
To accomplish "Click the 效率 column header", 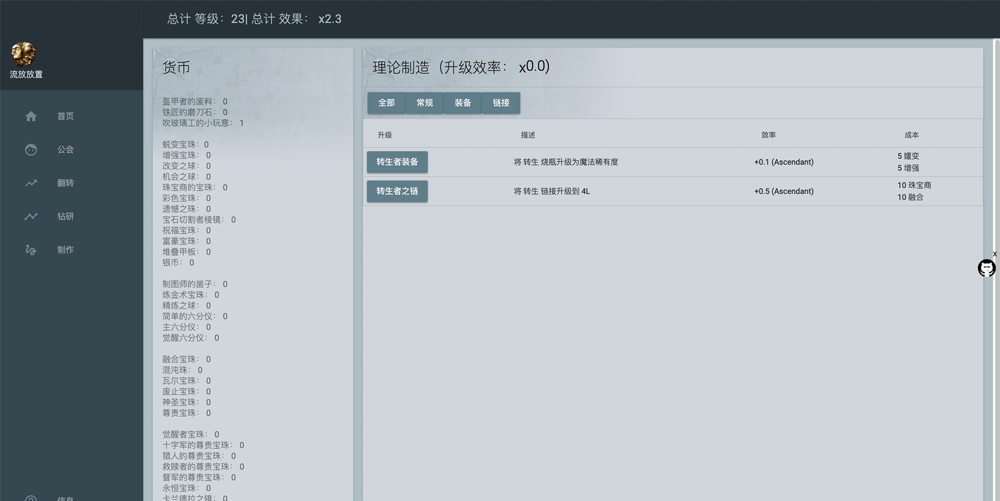I will [768, 135].
